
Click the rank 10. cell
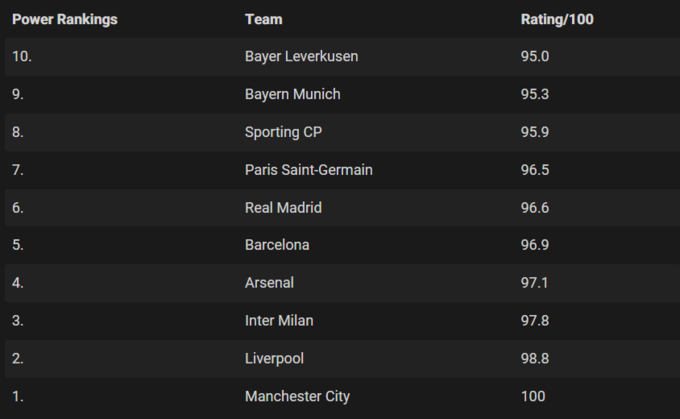point(22,57)
